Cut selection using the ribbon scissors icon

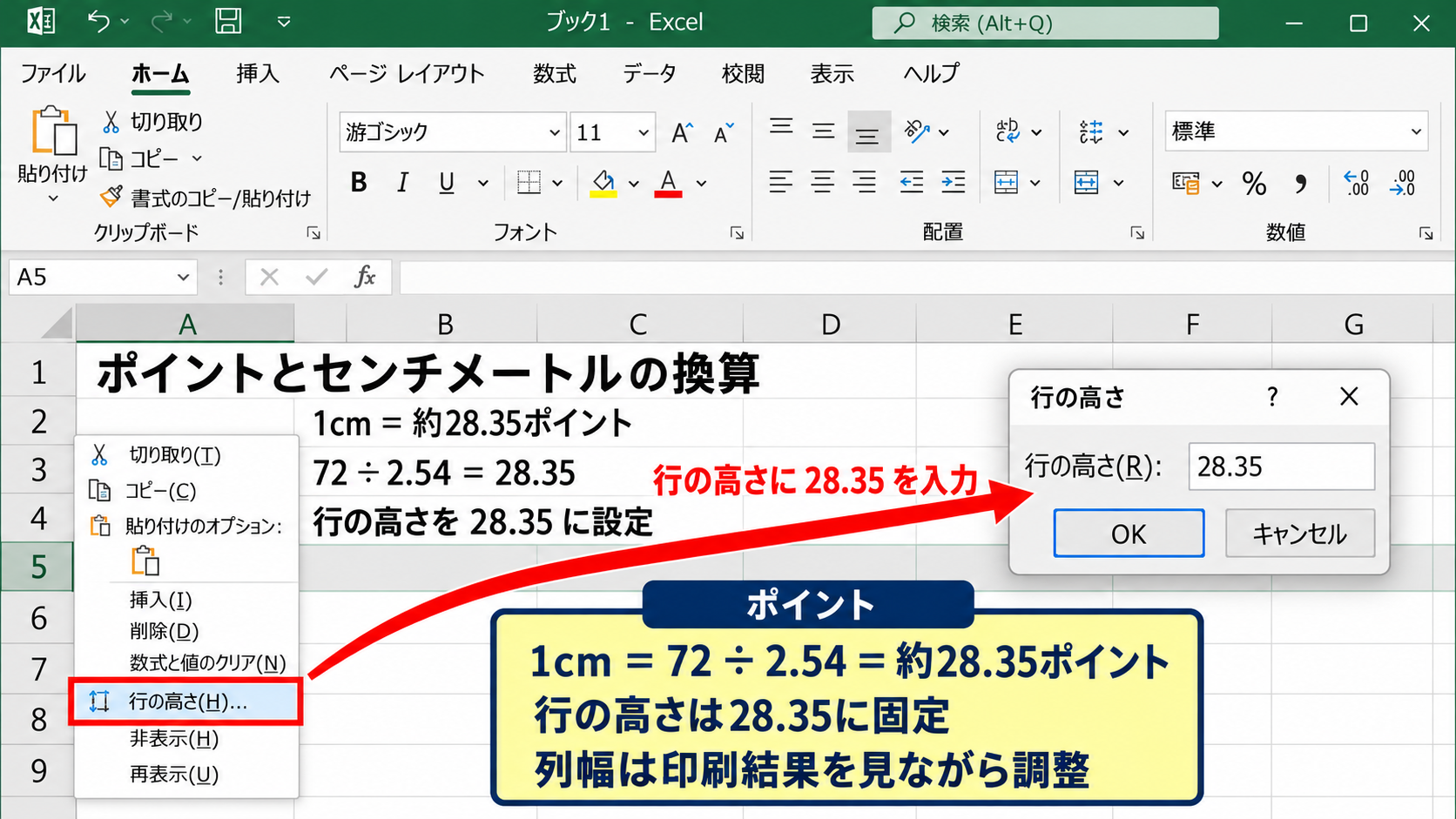pyautogui.click(x=111, y=122)
